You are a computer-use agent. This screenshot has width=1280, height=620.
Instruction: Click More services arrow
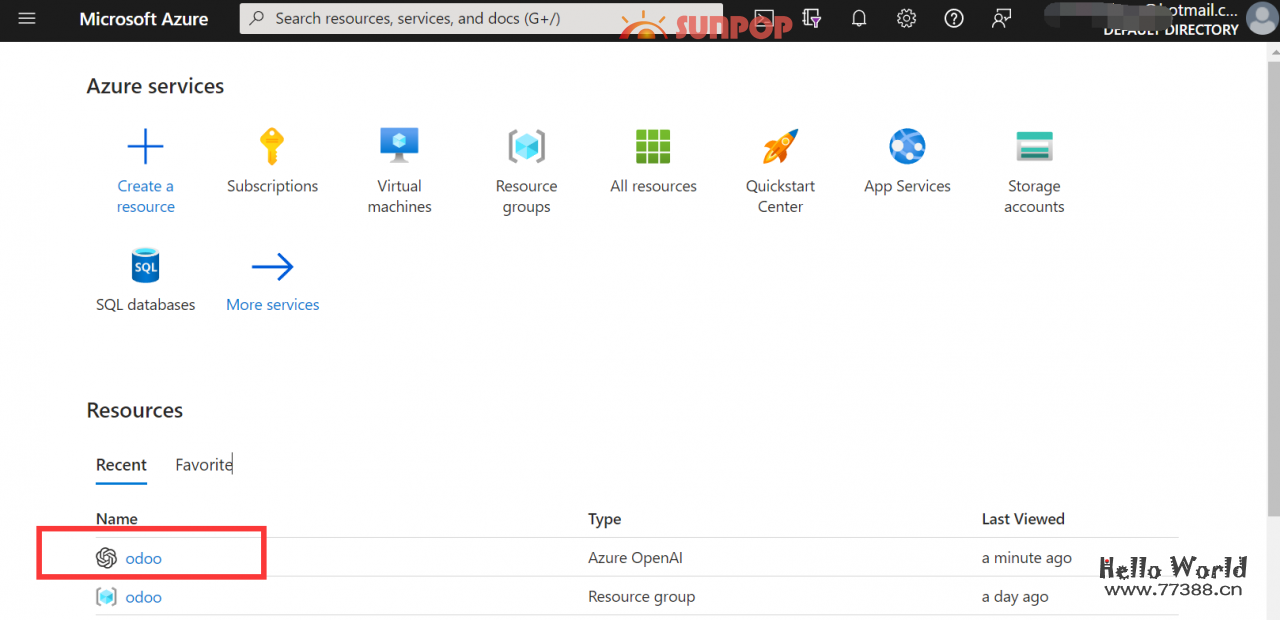pos(272,267)
